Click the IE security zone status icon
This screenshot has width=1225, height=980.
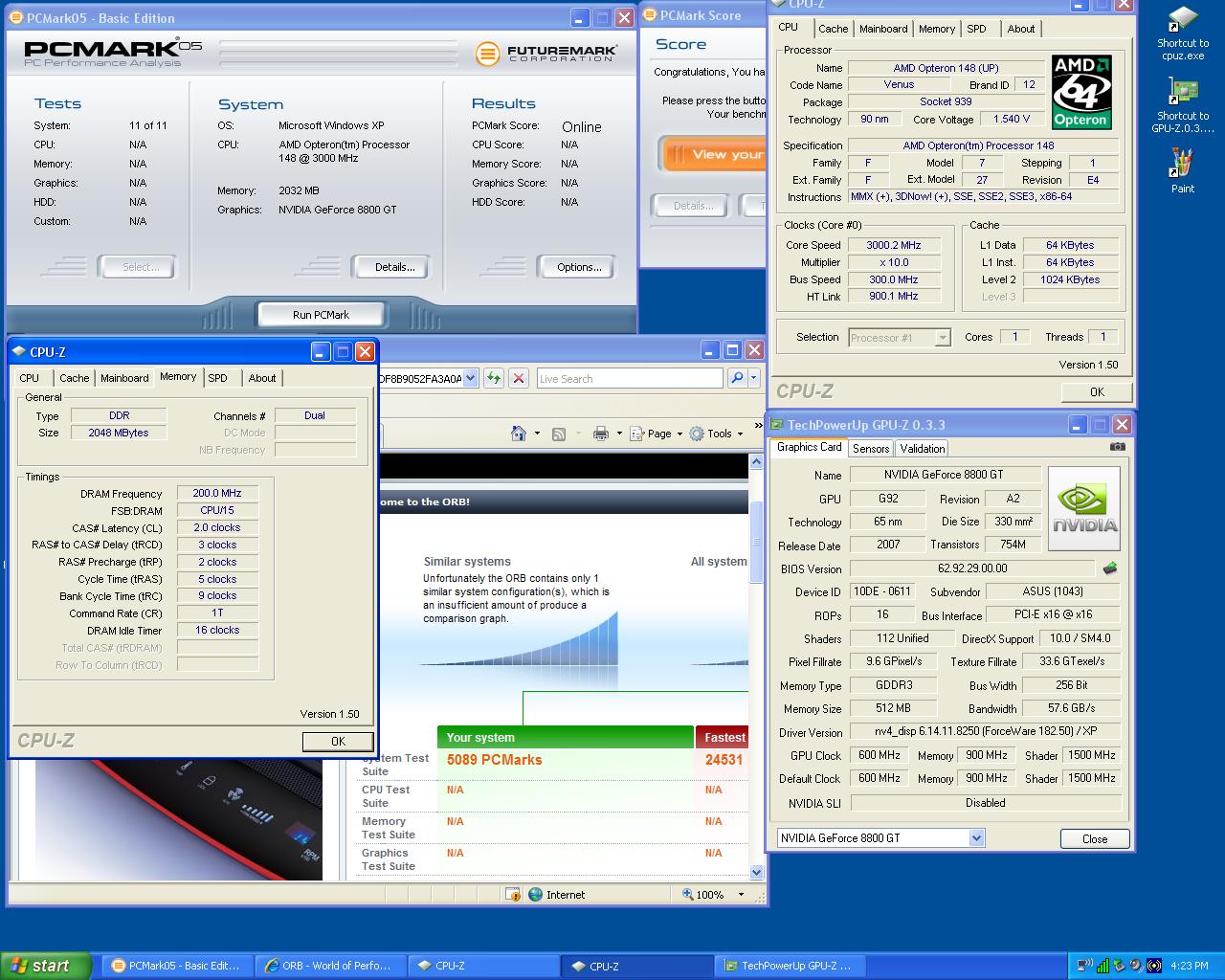pyautogui.click(x=513, y=895)
